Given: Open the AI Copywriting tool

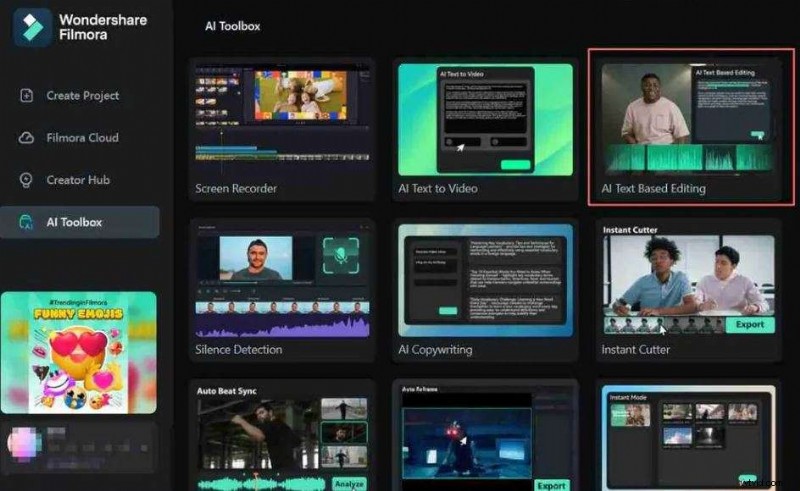Looking at the screenshot, I should pos(485,290).
